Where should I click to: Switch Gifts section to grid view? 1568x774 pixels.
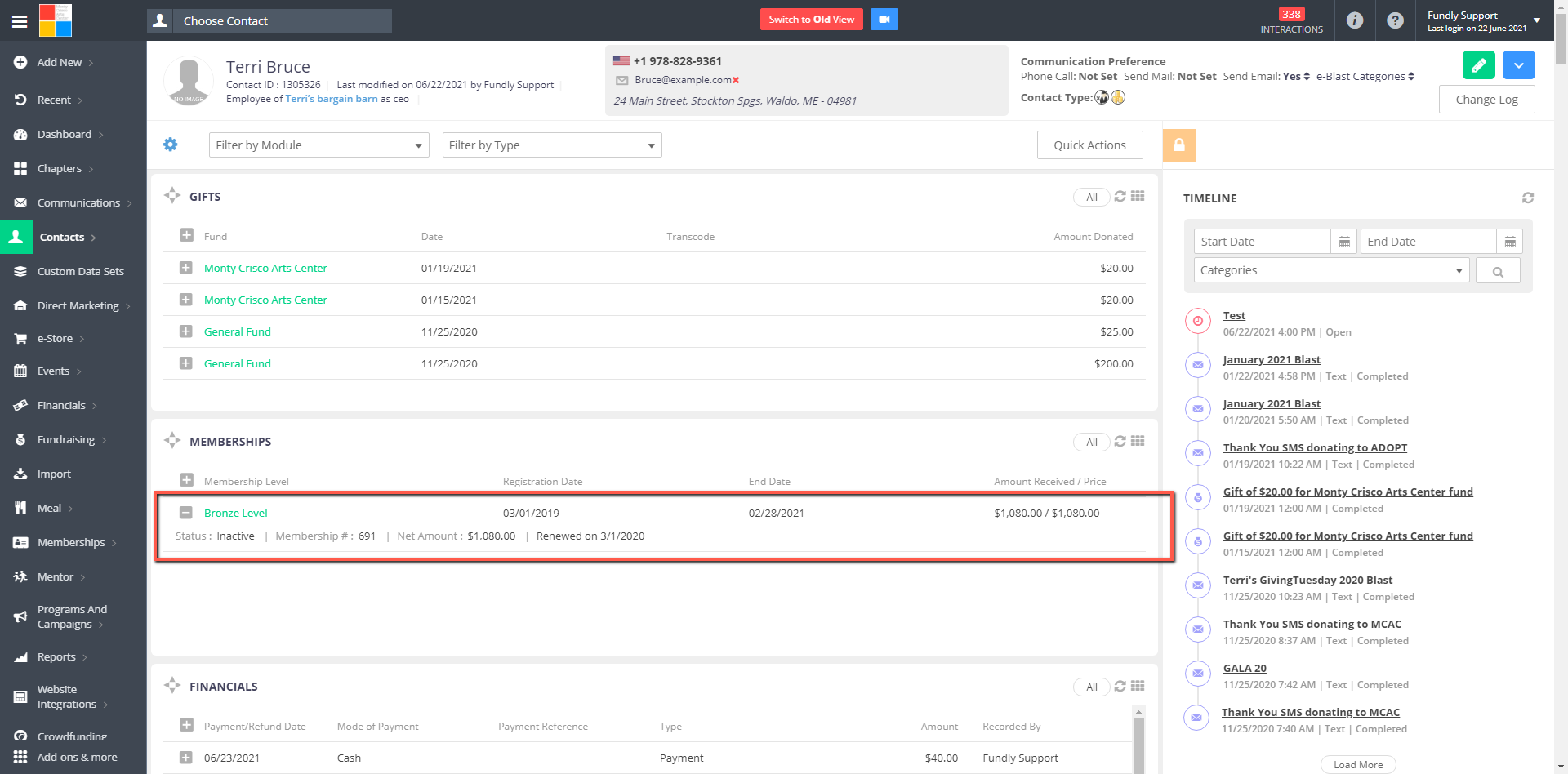click(x=1138, y=196)
